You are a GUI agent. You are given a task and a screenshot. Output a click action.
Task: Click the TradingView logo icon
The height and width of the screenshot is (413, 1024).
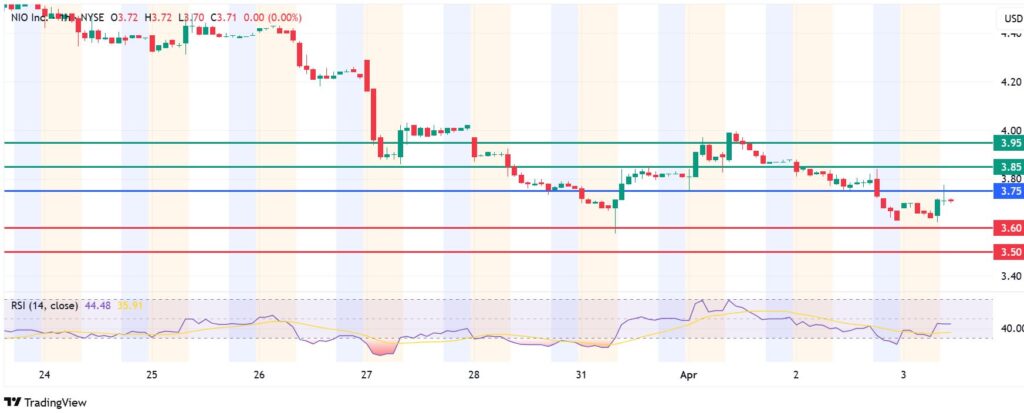pyautogui.click(x=13, y=402)
